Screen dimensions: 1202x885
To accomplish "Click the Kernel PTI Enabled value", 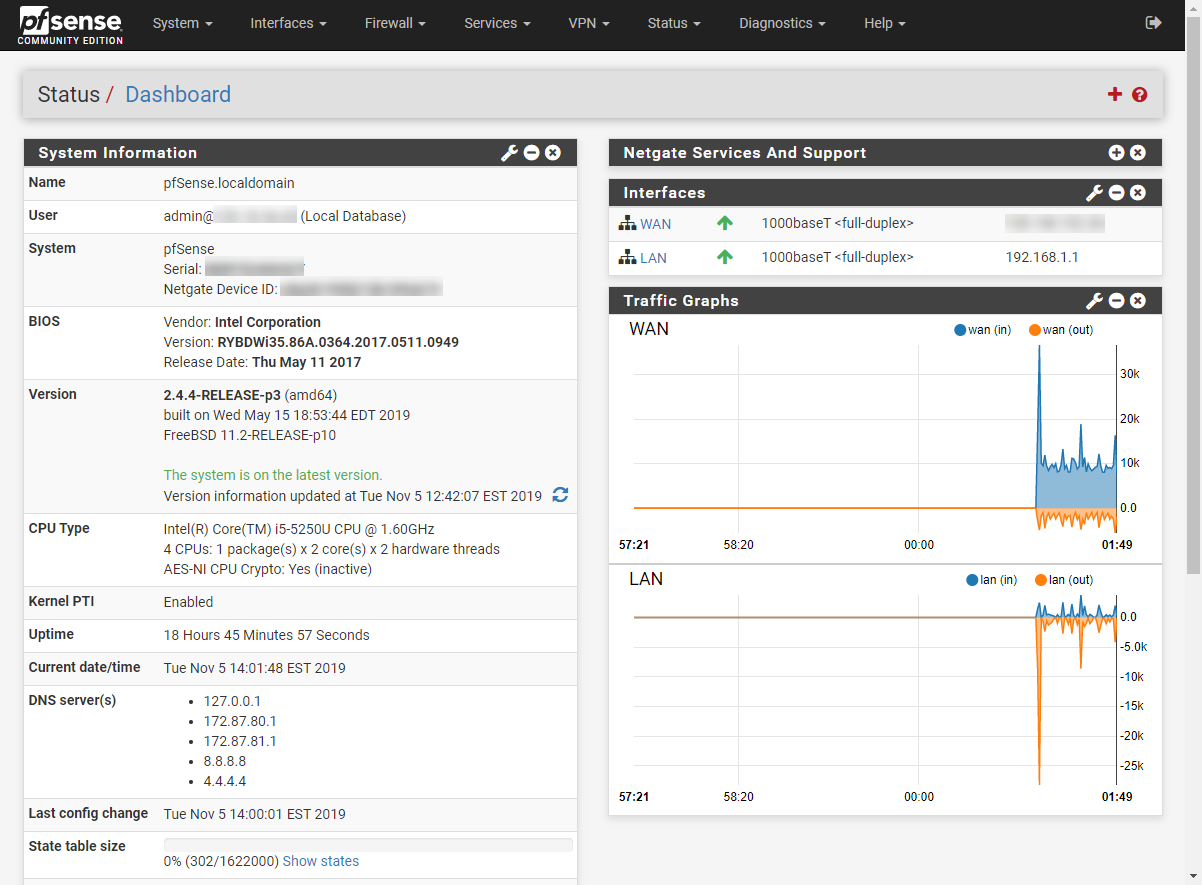I will click(189, 602).
